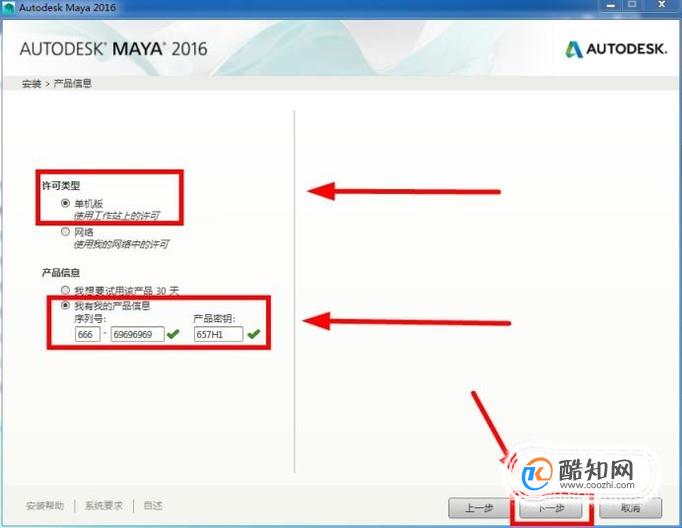Open the 系统要求 system requirements link
This screenshot has width=682, height=528.
(104, 506)
